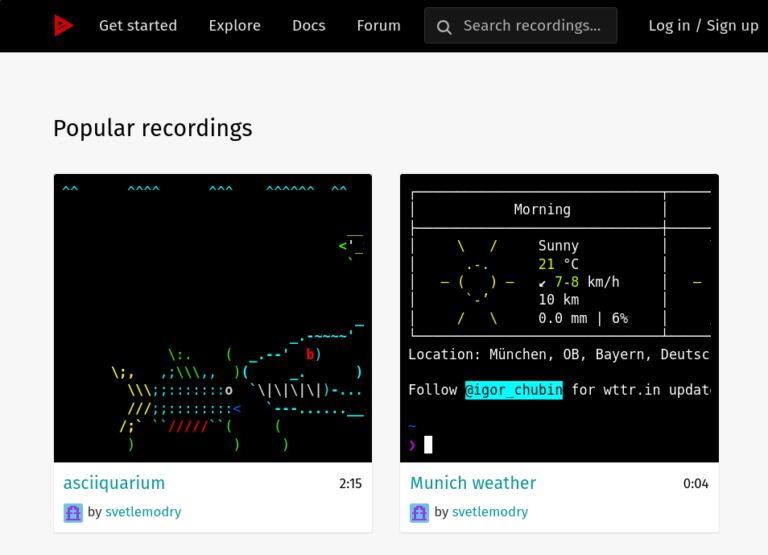Visit svetlemodry profile under Munich weather
This screenshot has width=768, height=555.
pyautogui.click(x=490, y=512)
